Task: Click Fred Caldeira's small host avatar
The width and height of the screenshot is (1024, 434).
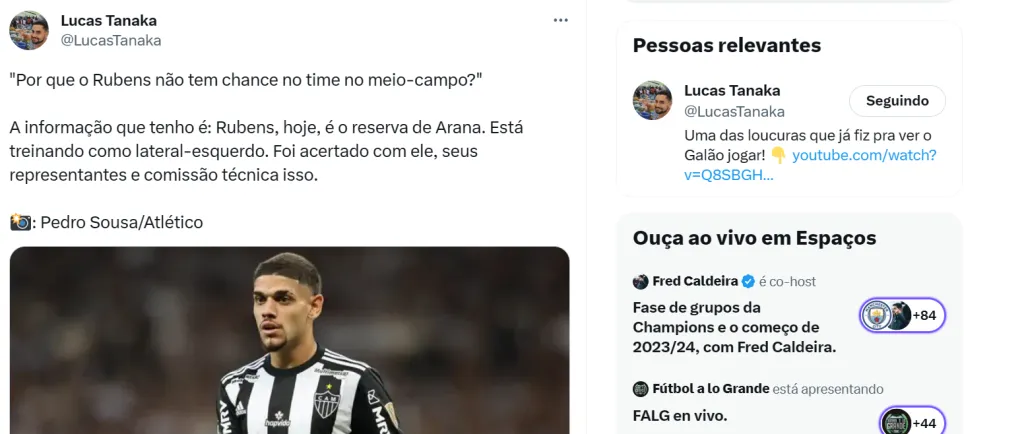Action: coord(641,282)
